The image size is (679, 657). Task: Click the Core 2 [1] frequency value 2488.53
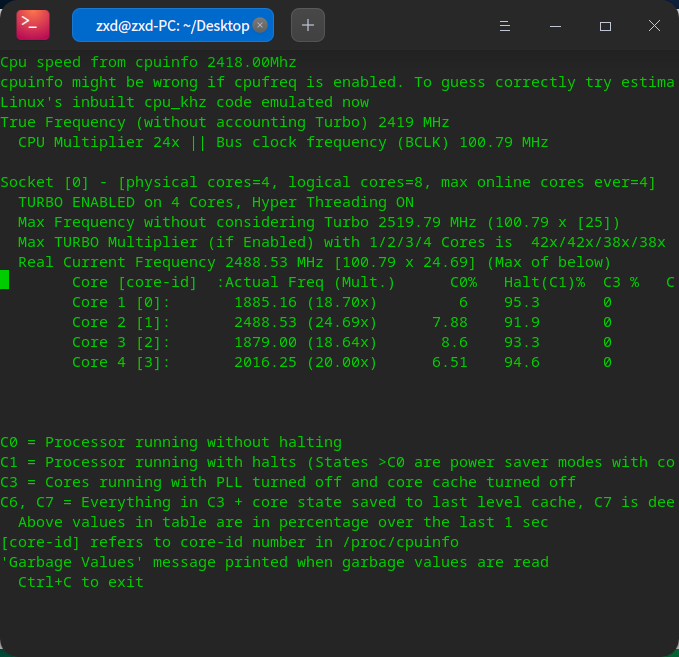(265, 322)
